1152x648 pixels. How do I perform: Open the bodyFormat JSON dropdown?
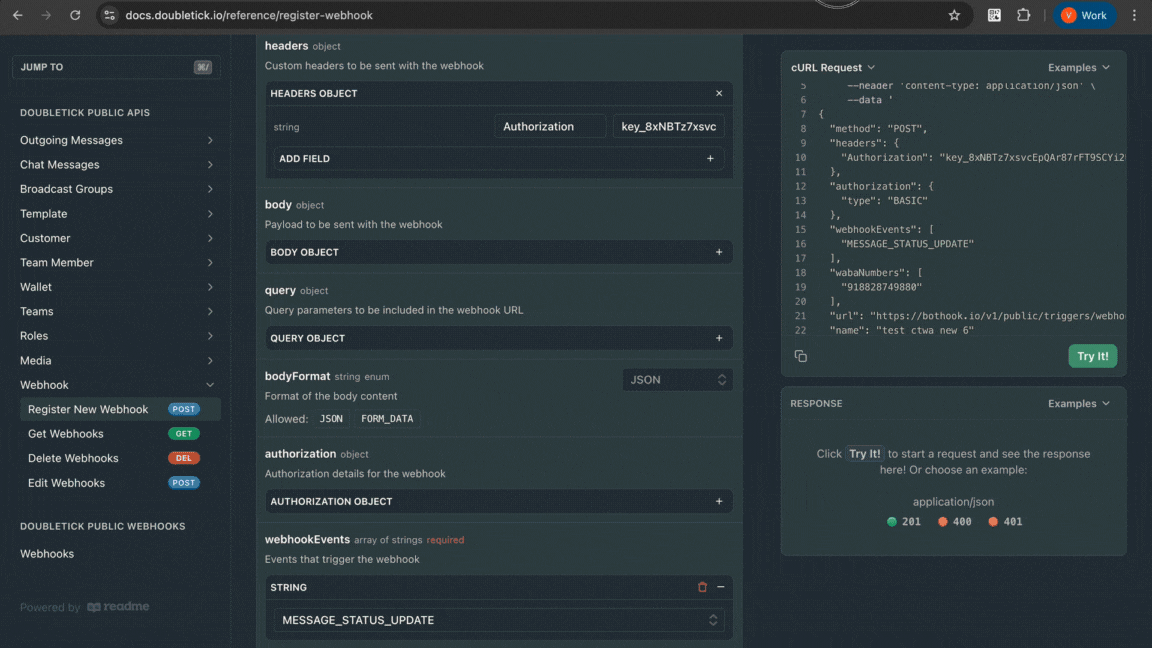677,380
